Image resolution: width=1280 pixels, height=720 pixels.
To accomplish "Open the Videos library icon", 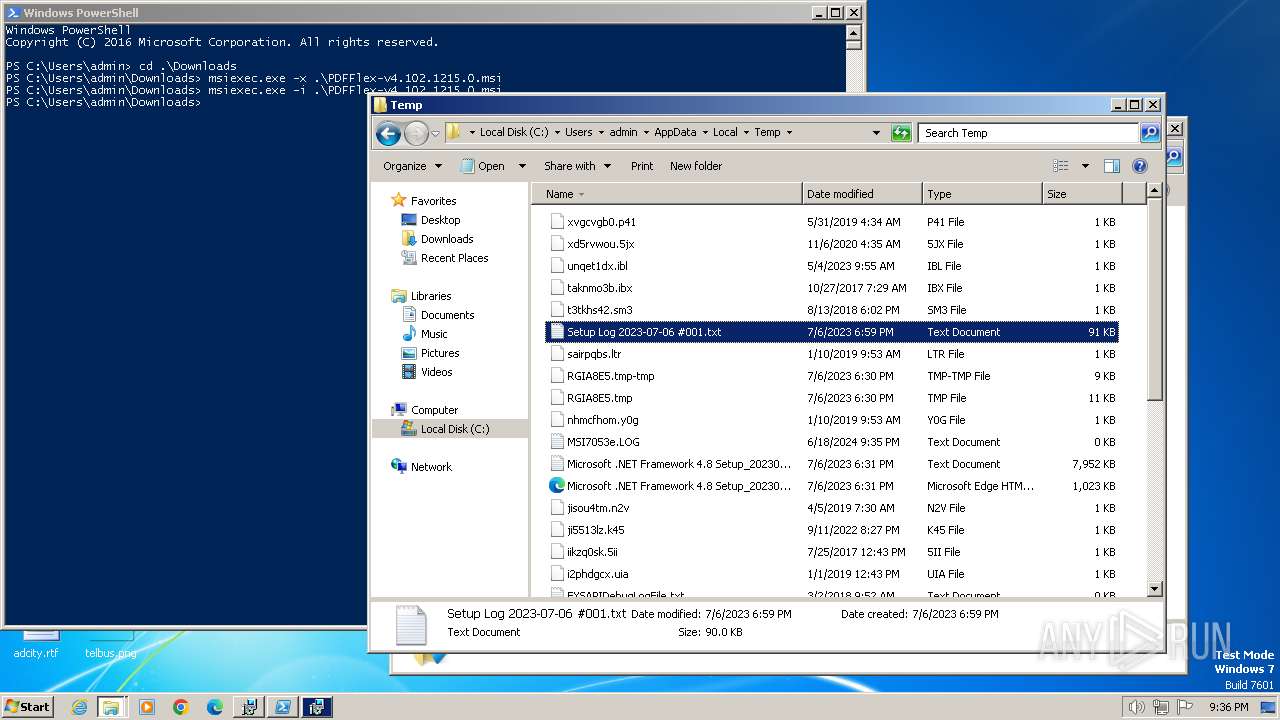I will (x=408, y=372).
